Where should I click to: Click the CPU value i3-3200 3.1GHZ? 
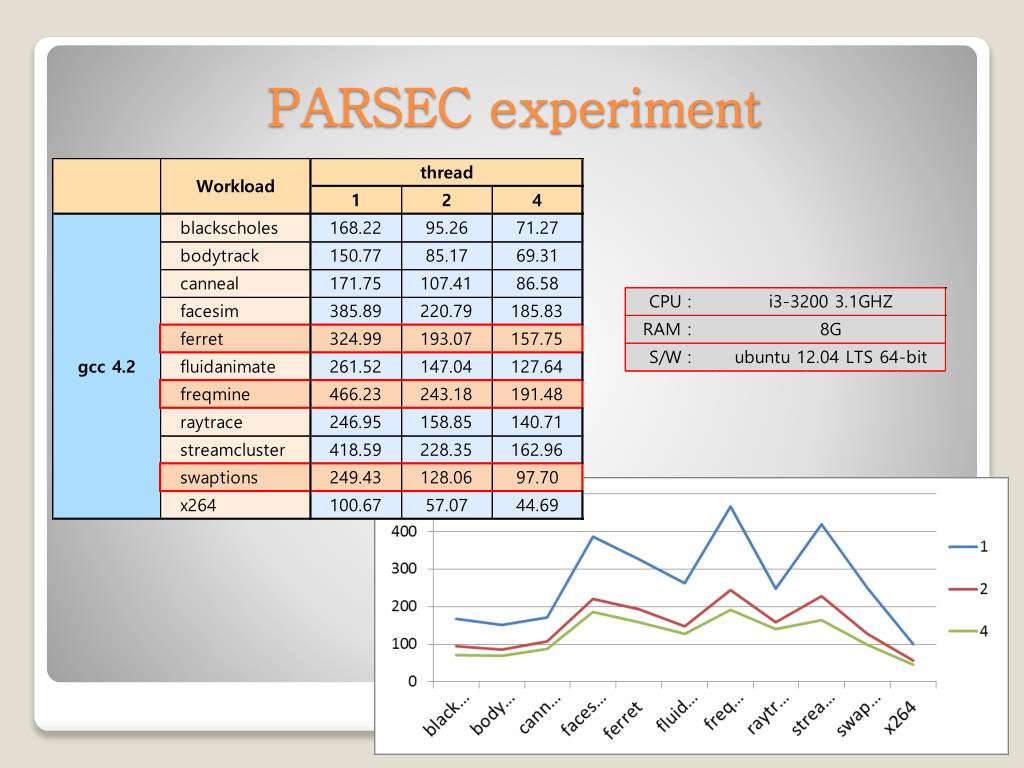(x=830, y=301)
